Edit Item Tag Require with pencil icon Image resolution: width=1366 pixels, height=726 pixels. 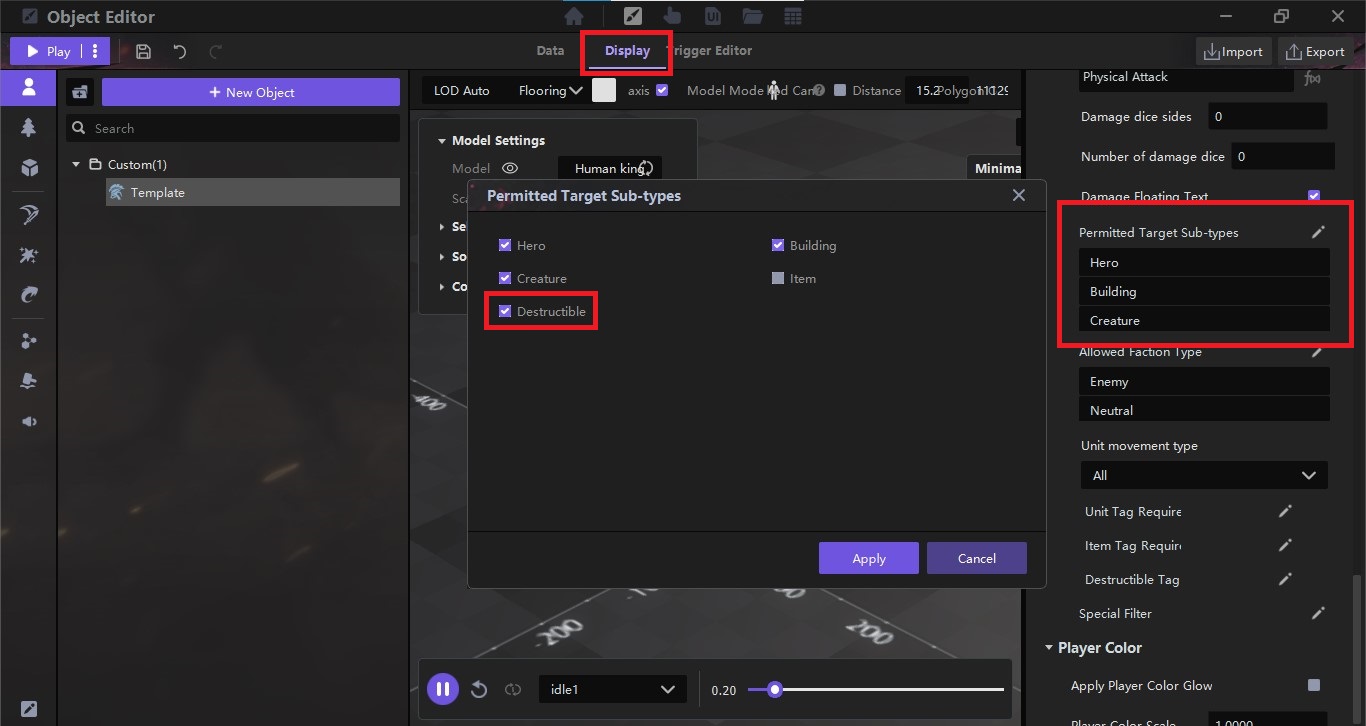coord(1286,545)
